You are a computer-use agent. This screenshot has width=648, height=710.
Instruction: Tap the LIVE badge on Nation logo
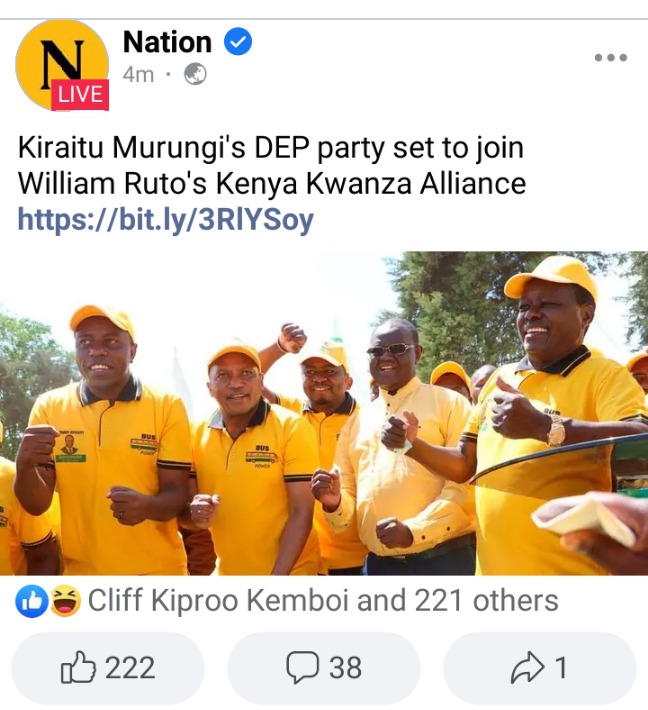[x=80, y=95]
